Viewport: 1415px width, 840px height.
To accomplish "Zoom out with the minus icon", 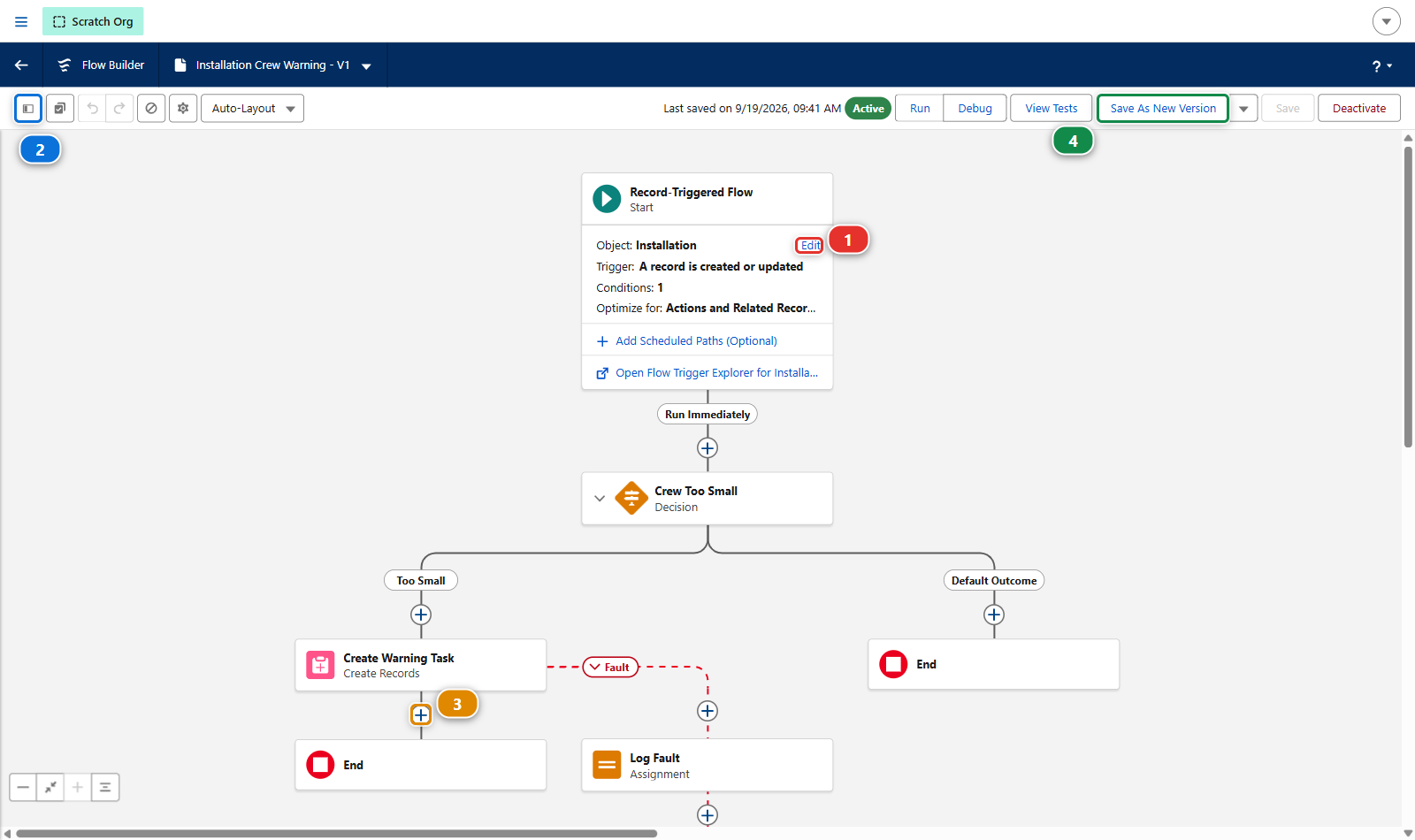I will coord(23,787).
